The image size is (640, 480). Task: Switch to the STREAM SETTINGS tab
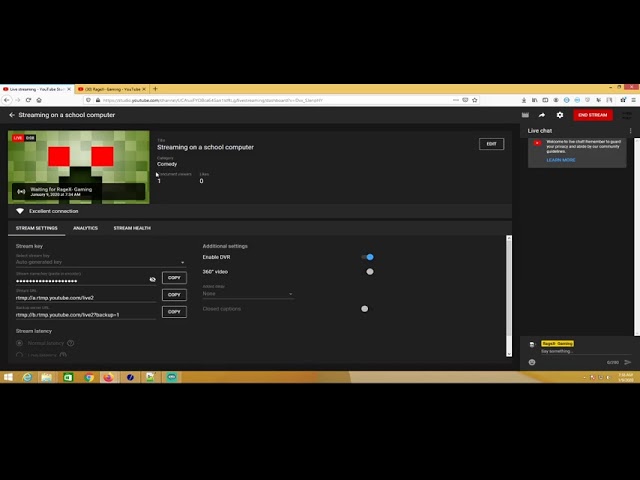(x=37, y=228)
